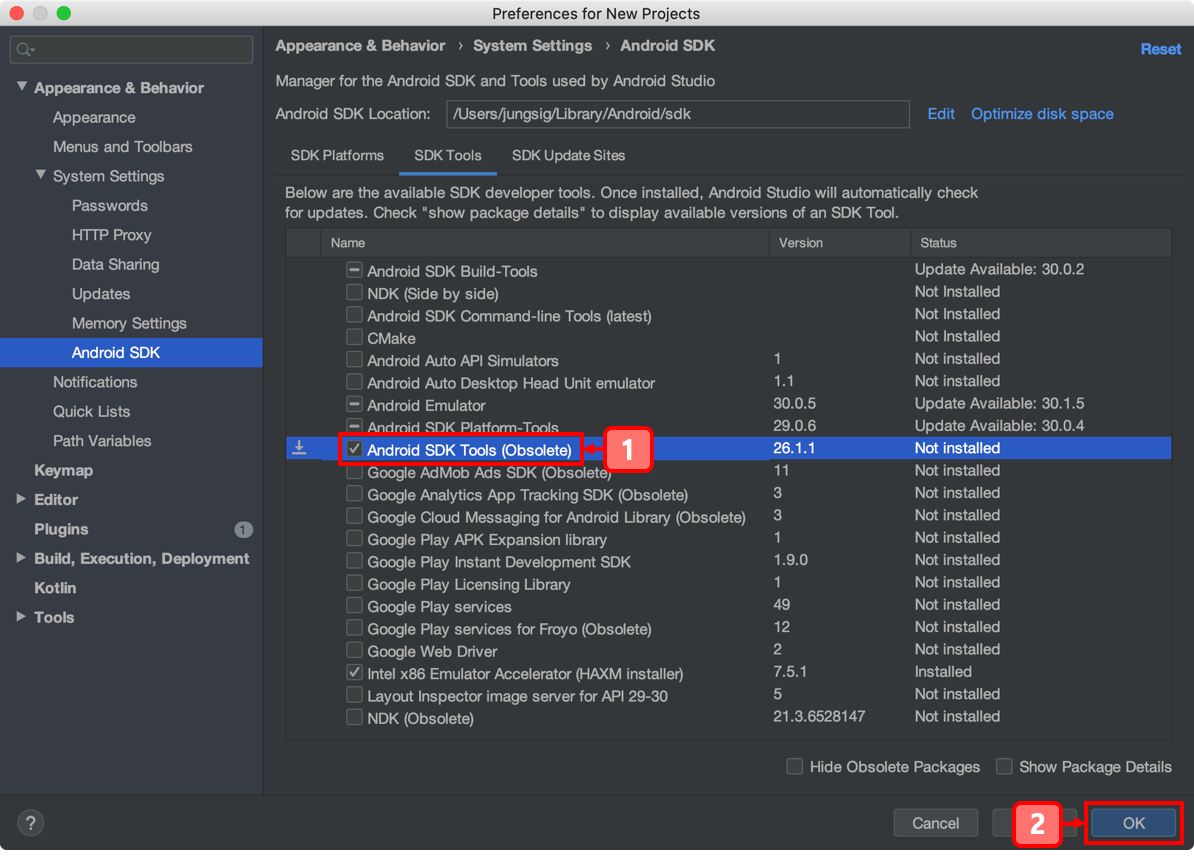Focus the settings search field
Screen dimensions: 1194x858
pyautogui.click(x=132, y=49)
